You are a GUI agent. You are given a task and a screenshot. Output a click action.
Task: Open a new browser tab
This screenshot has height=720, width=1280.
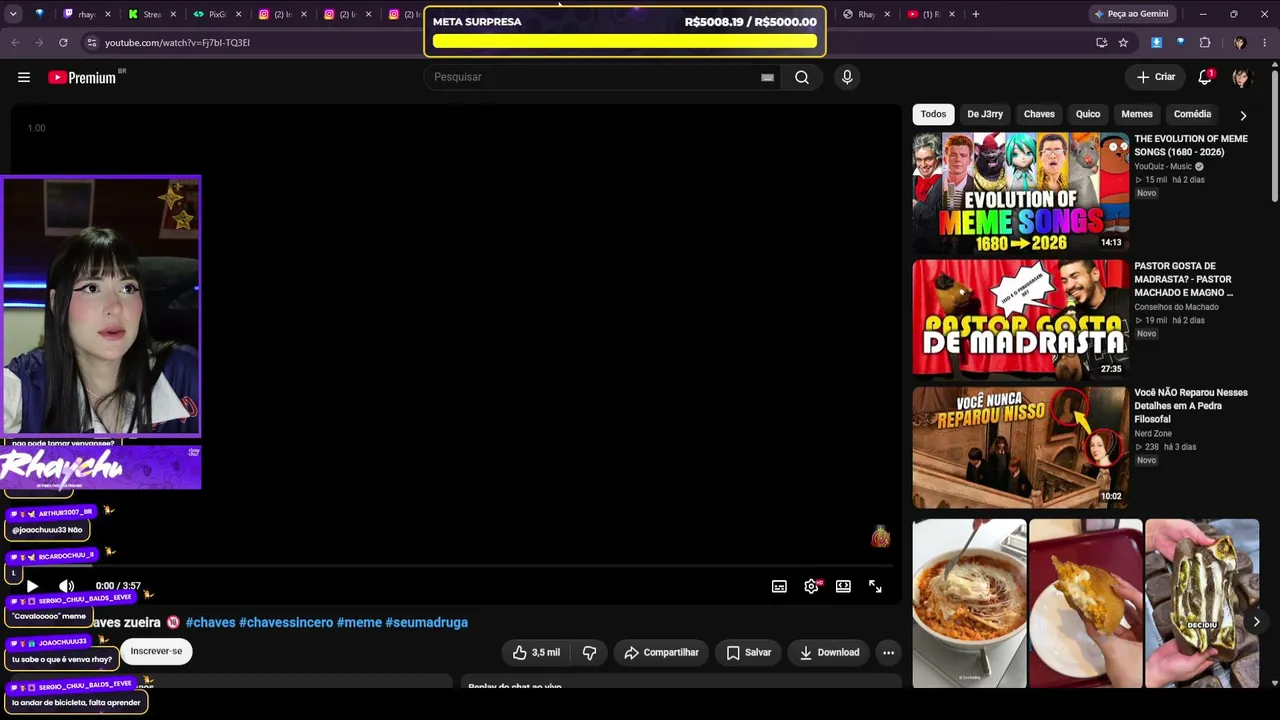pos(976,14)
